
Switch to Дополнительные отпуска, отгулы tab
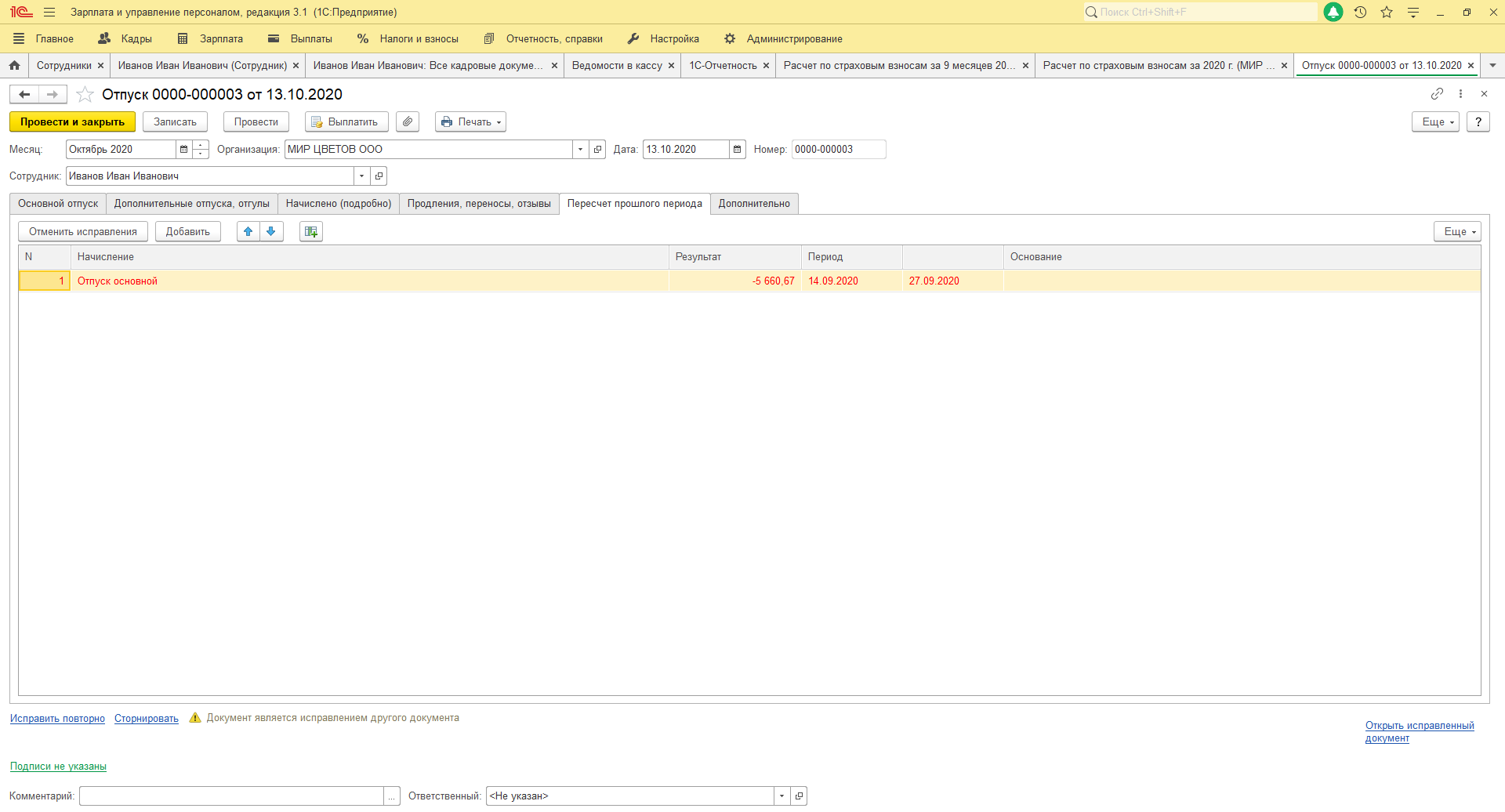pyautogui.click(x=192, y=203)
